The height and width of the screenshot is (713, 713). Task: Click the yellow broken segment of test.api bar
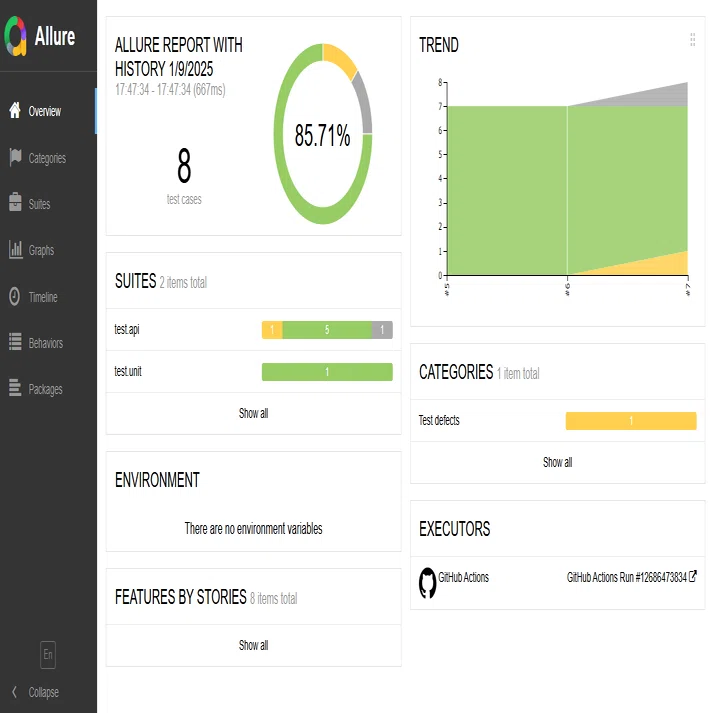[272, 330]
